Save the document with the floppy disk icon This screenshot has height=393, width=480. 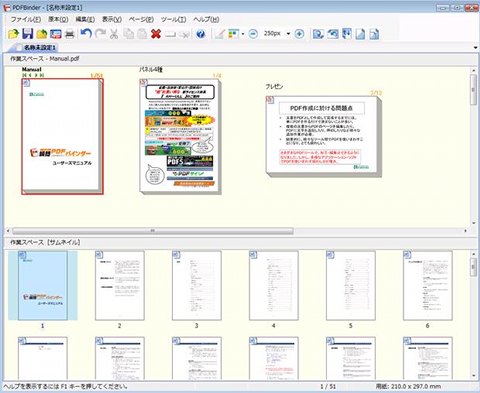coord(28,34)
